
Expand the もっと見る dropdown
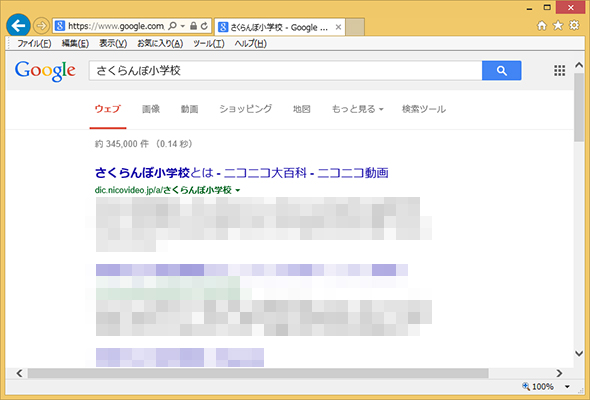point(357,109)
